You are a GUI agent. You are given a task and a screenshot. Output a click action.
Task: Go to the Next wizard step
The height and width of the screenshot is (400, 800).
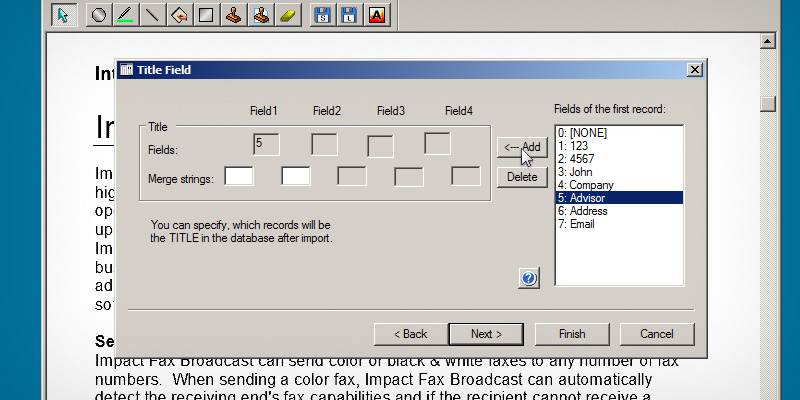(x=486, y=333)
